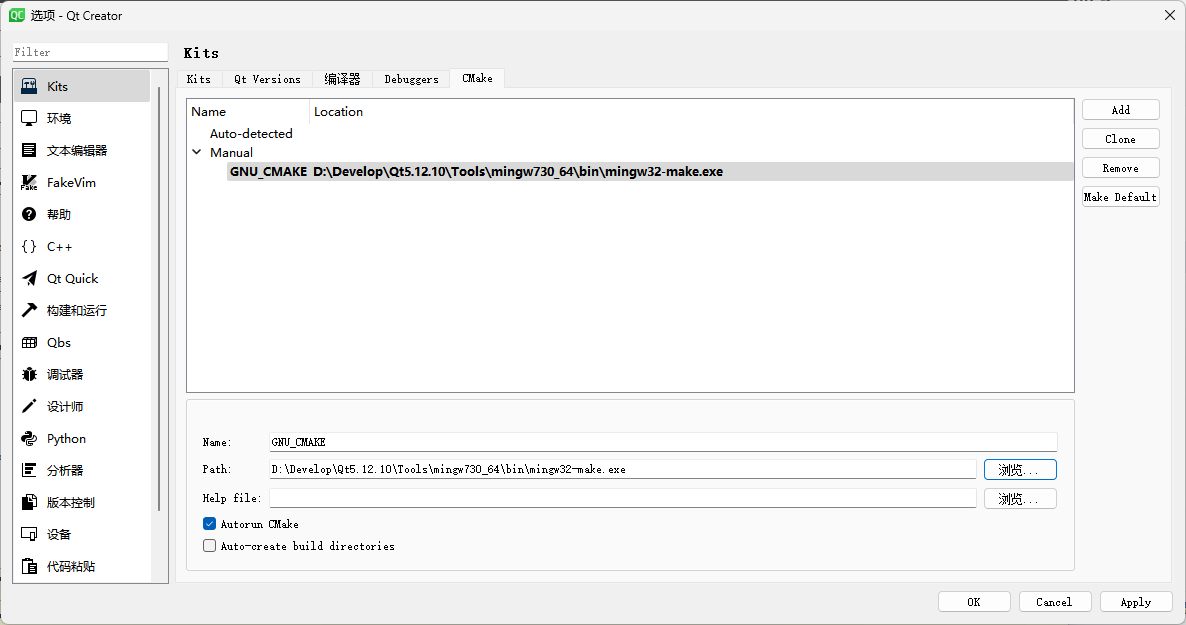Screen dimensions: 1186x625
Task: Disable the Autorun CMake checkbox
Action: (210, 524)
